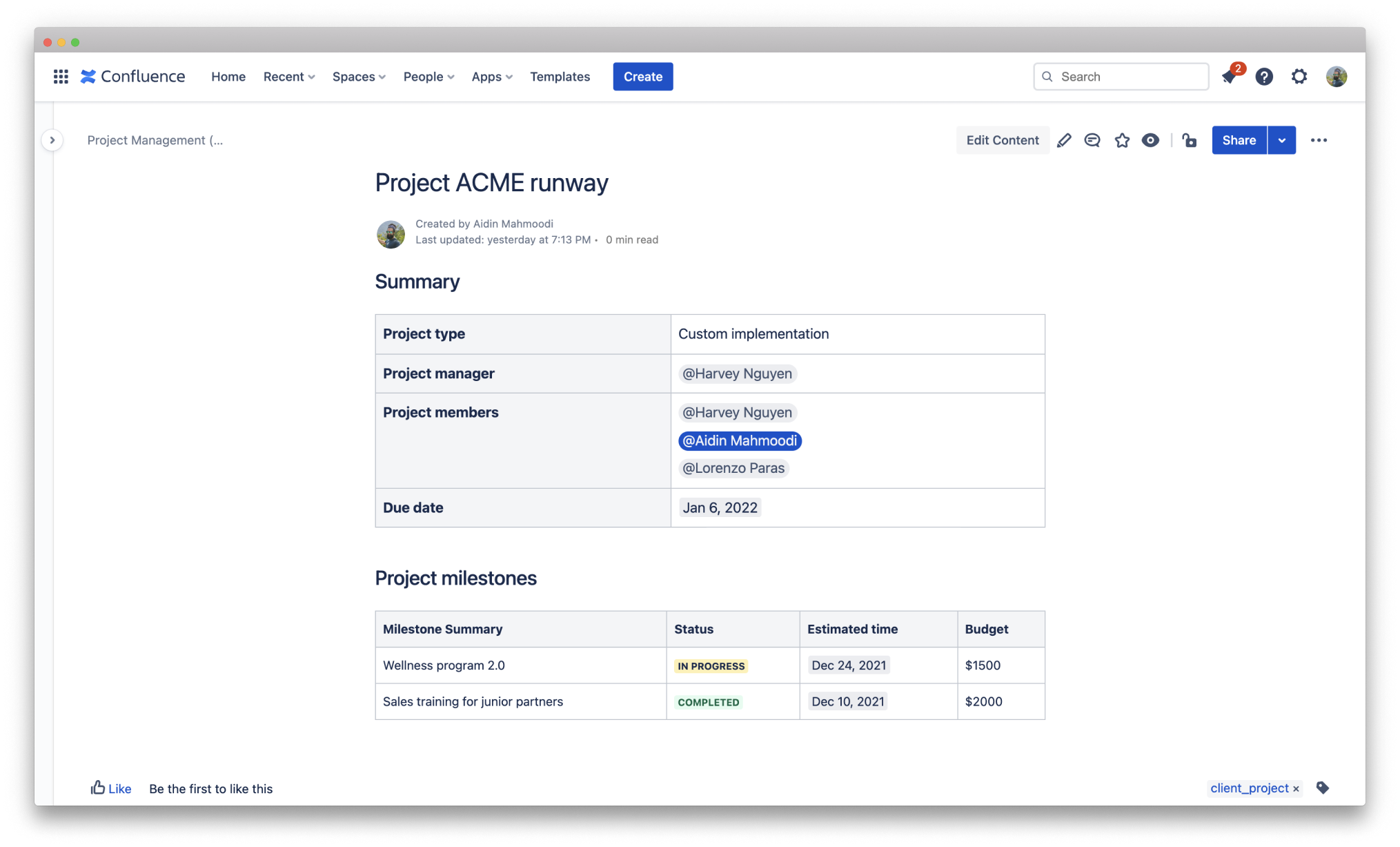
Task: Open Project Management breadcrumb link
Action: click(155, 140)
